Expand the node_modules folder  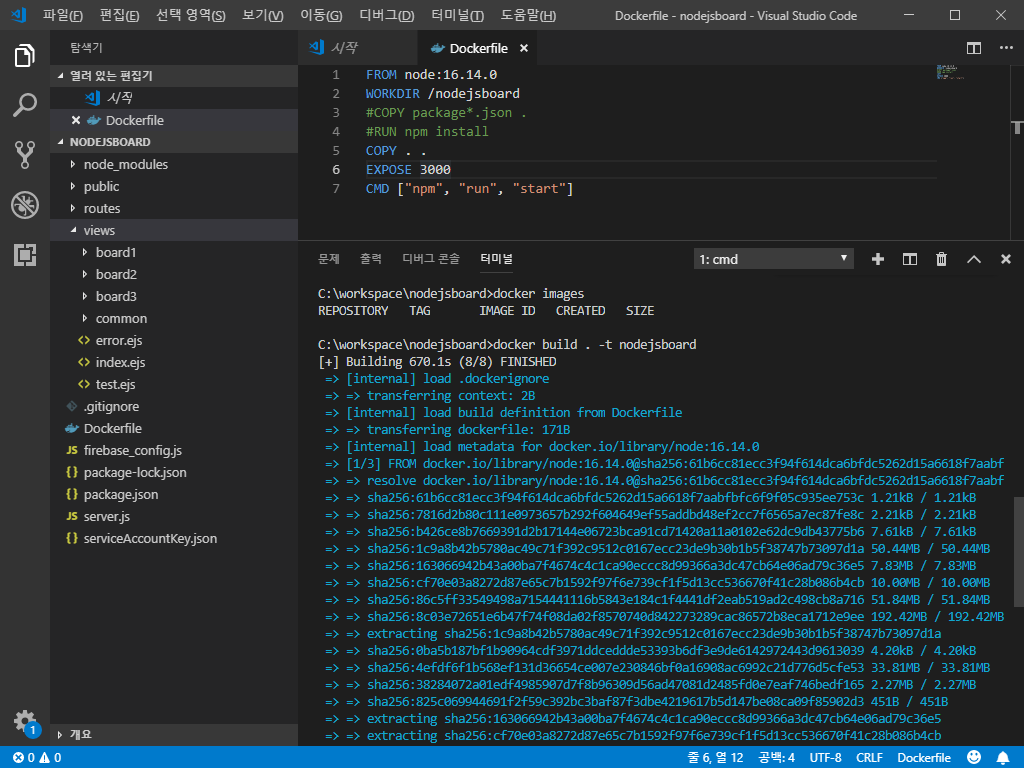coord(174,165)
